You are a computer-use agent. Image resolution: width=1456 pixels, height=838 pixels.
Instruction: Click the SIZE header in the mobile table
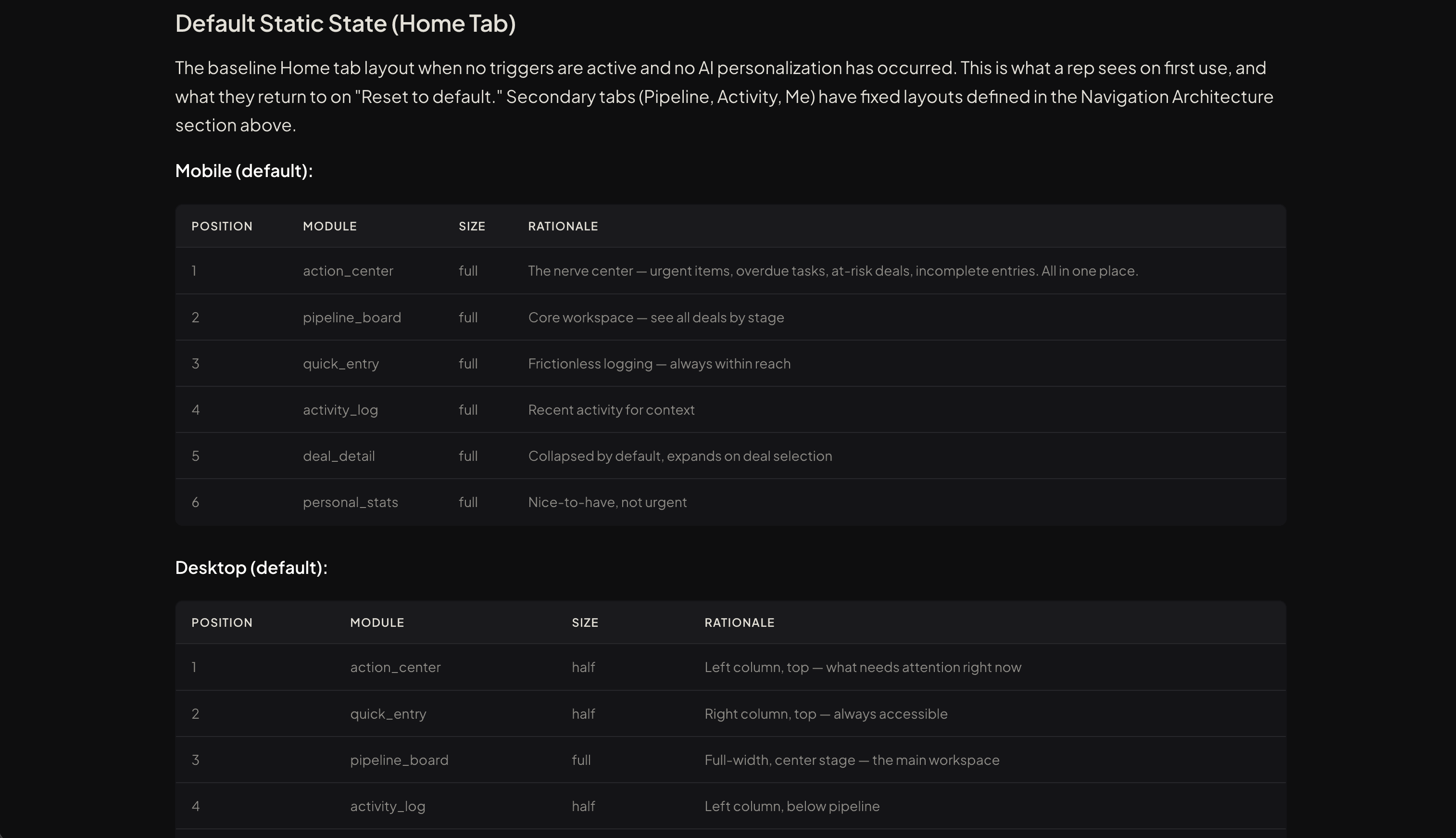[x=472, y=226]
